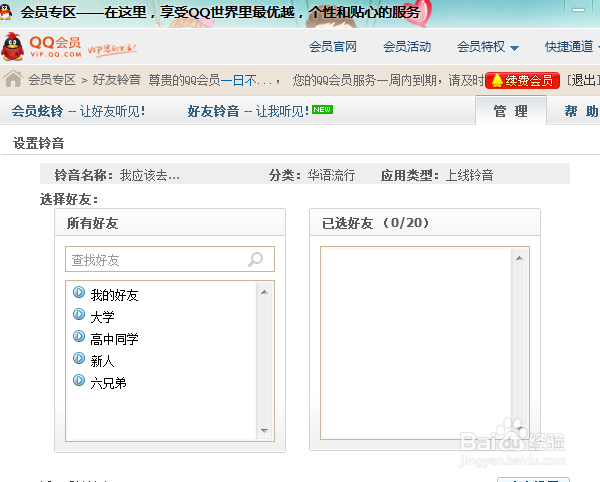Click the 上线铃音 application type text
Screen dimensions: 600x482
click(470, 175)
